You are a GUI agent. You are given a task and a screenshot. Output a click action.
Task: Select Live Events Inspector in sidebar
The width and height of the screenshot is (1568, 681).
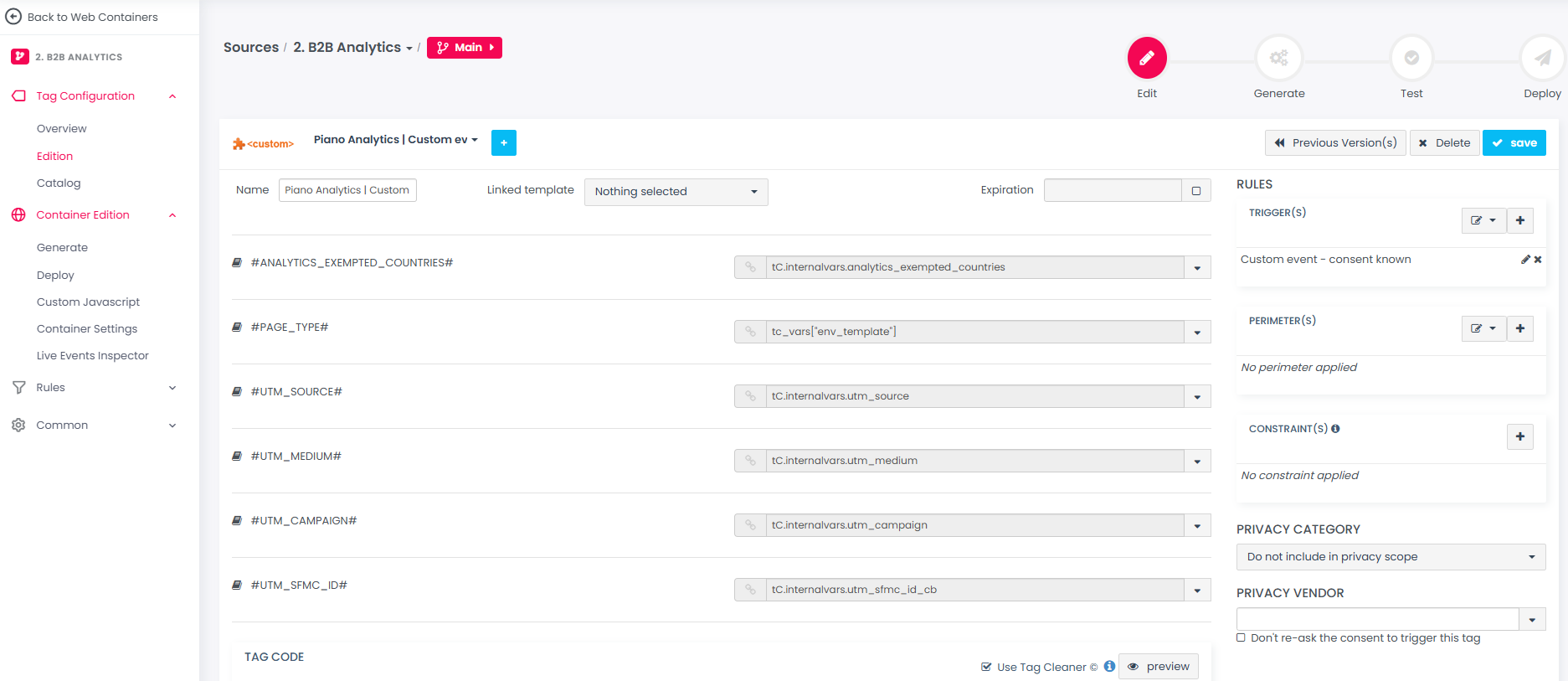pyautogui.click(x=93, y=356)
